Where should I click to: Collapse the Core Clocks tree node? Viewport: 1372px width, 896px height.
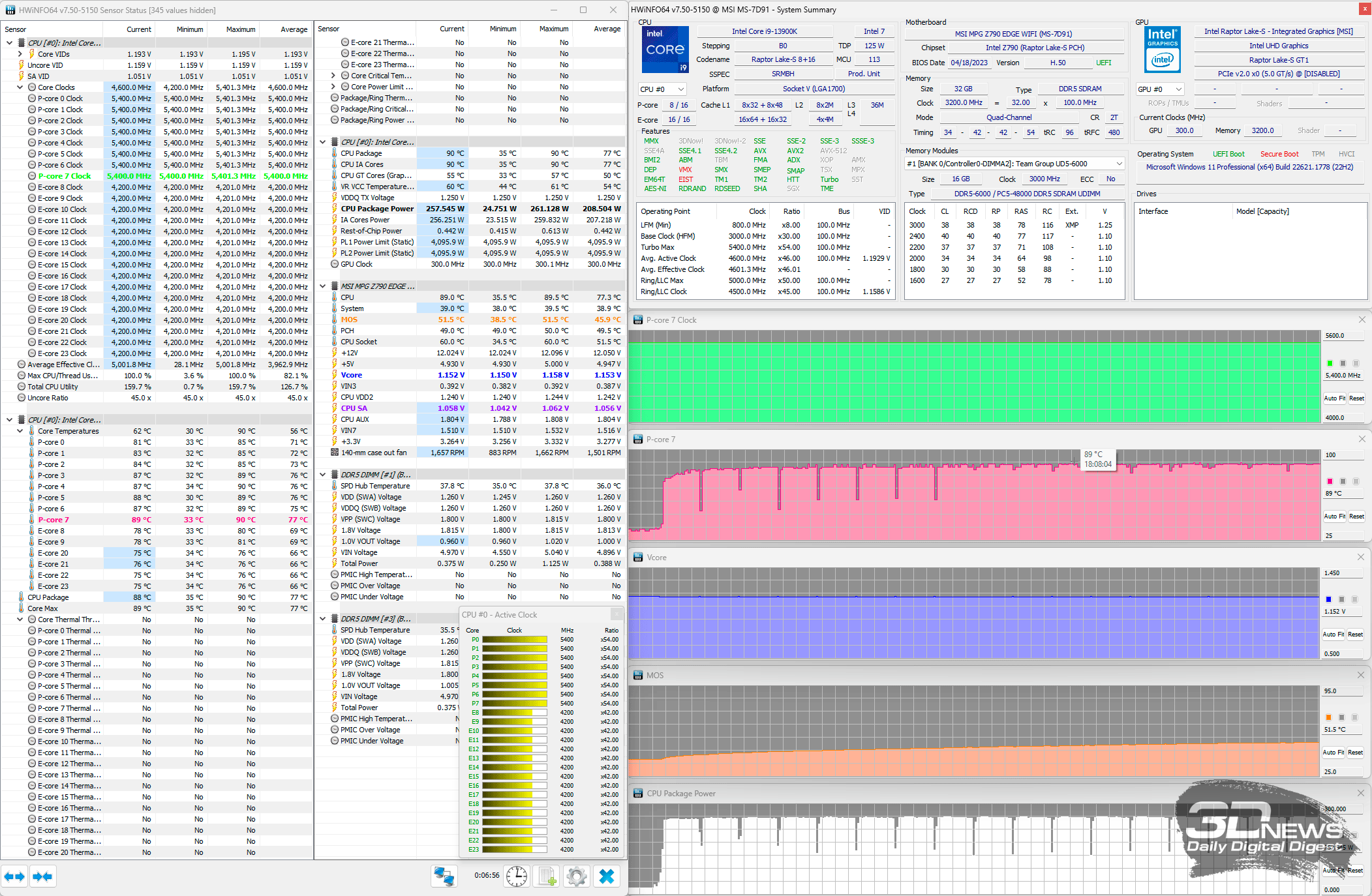coord(20,87)
